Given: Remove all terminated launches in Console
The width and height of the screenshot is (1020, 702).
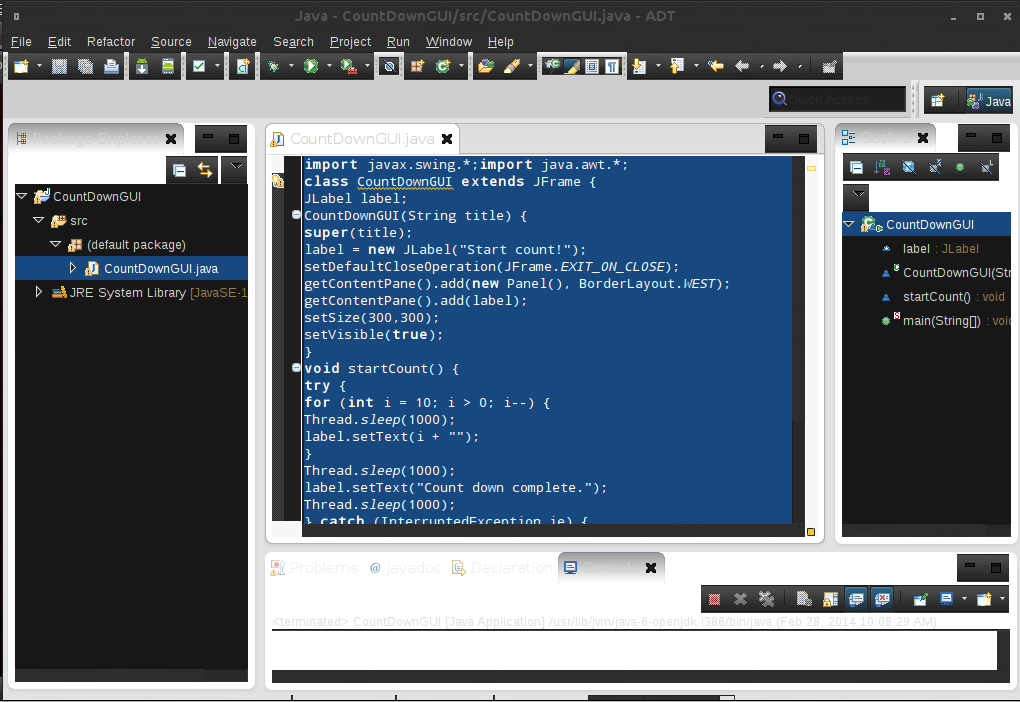Looking at the screenshot, I should [767, 598].
